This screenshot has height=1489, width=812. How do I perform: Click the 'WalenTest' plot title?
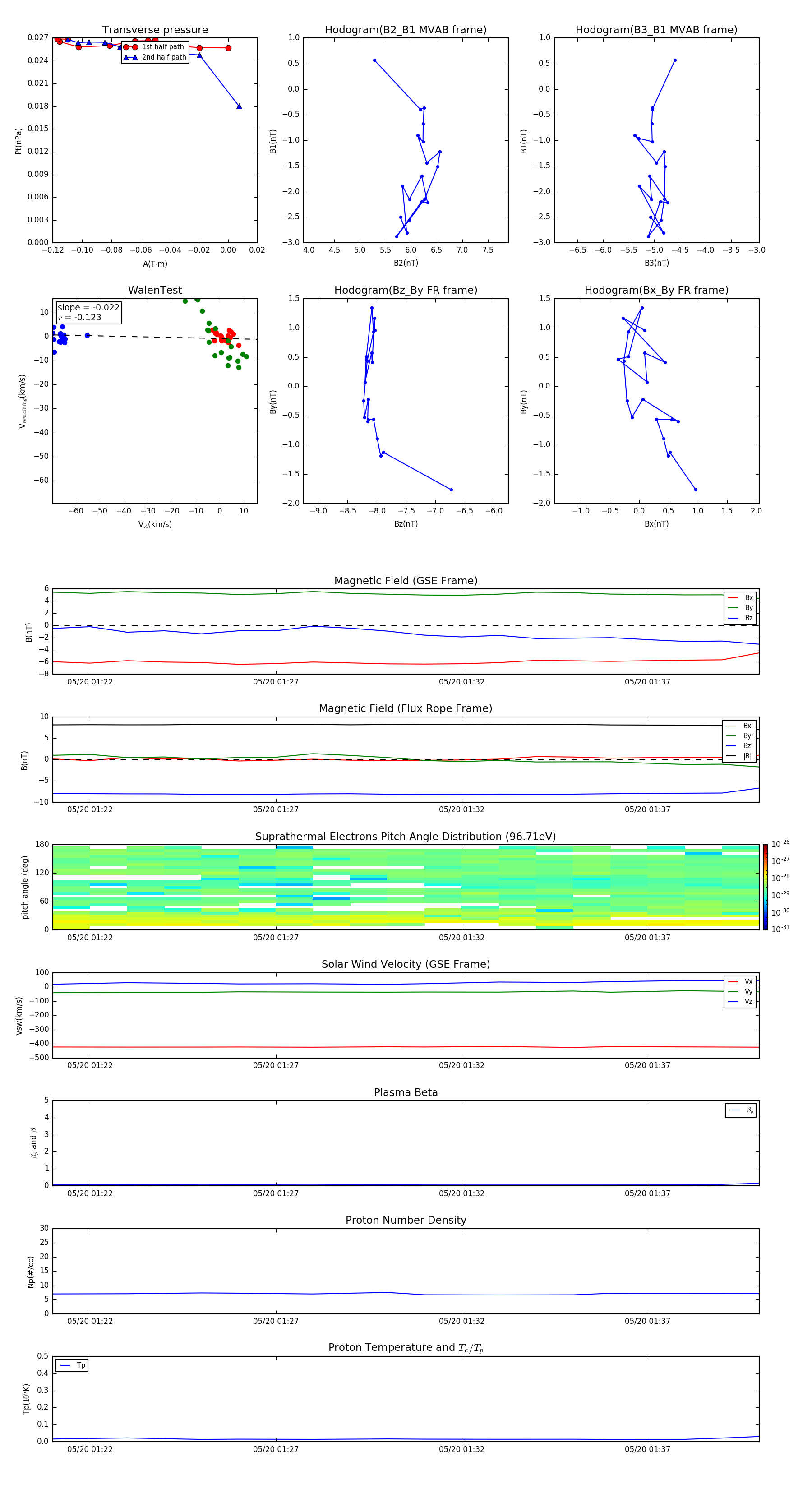tap(155, 290)
